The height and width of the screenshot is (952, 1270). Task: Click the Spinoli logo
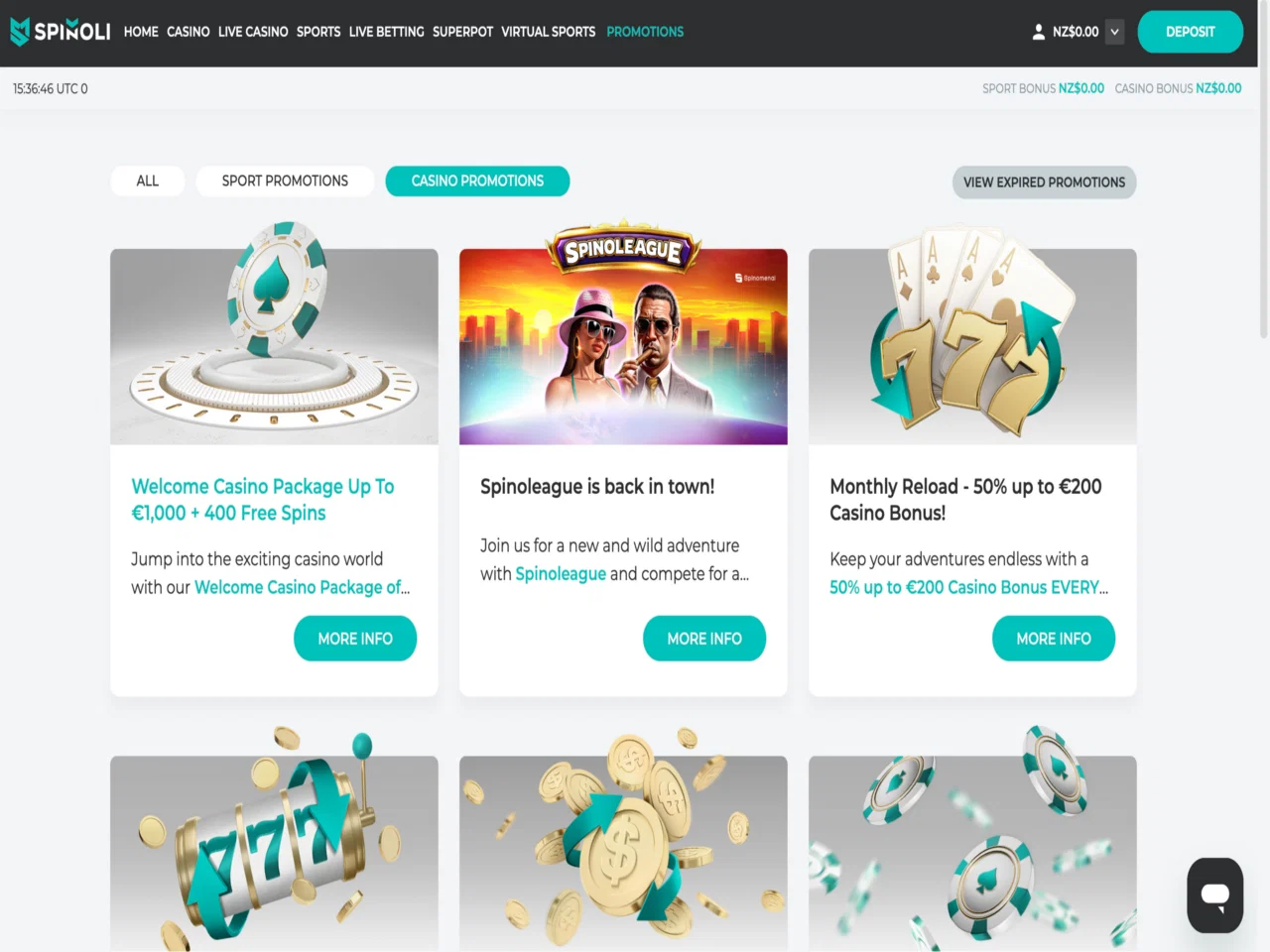[61, 32]
